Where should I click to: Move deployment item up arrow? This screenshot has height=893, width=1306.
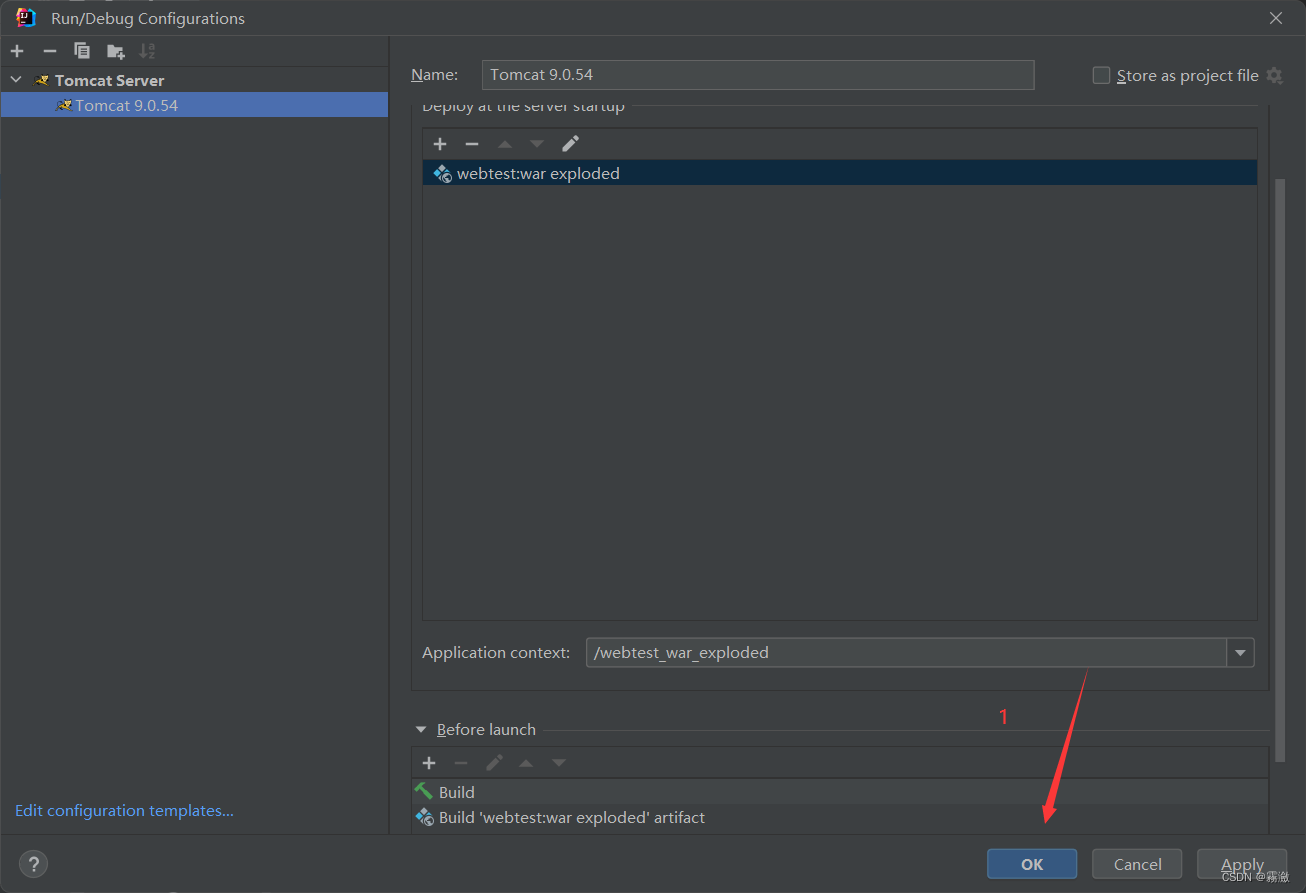click(x=505, y=144)
